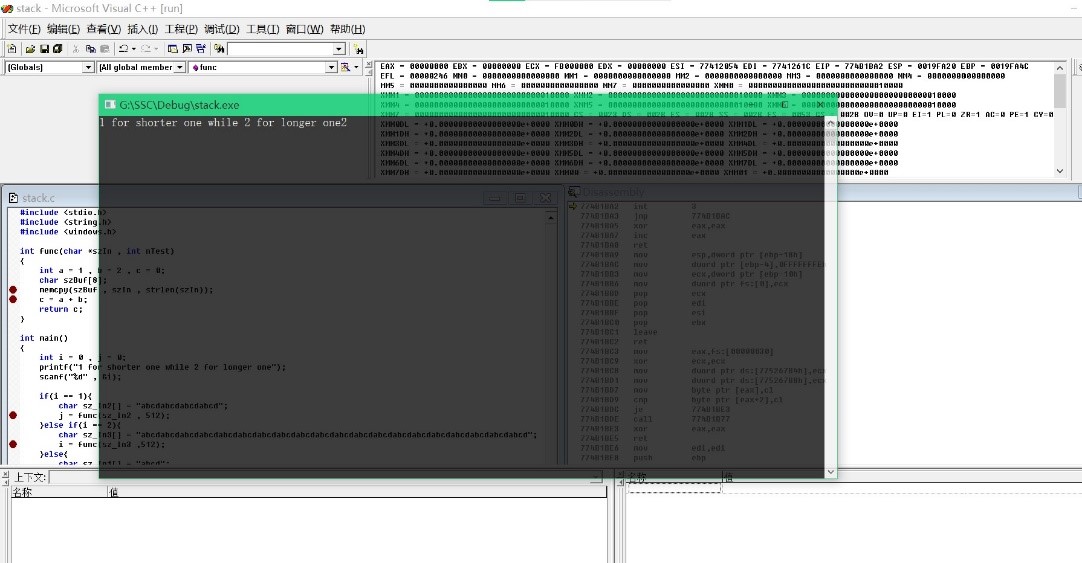The height and width of the screenshot is (563, 1082).
Task: Click the Disassembly window title icon
Action: tap(573, 192)
